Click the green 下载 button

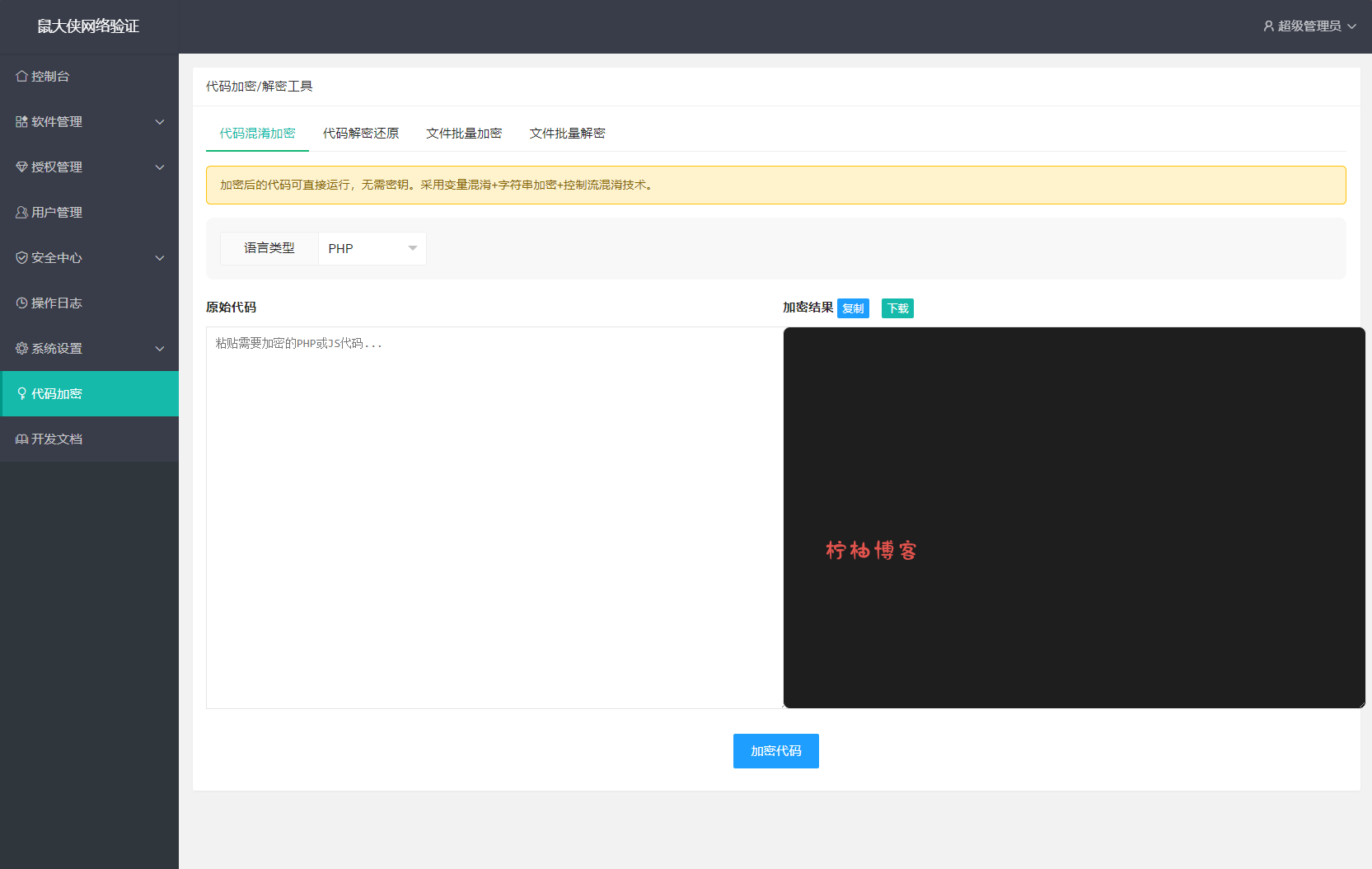897,308
